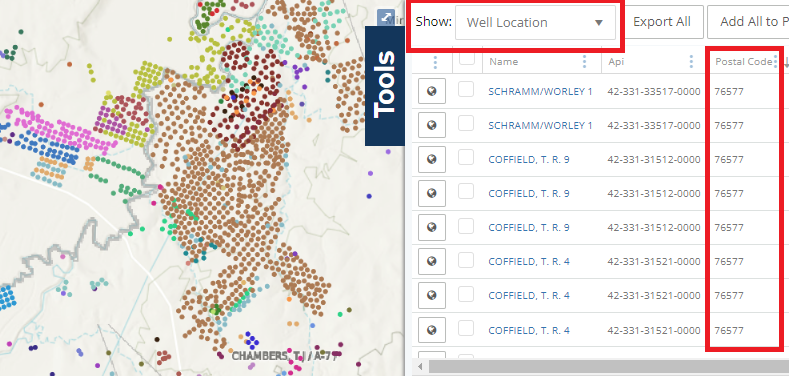The width and height of the screenshot is (789, 376).
Task: Click the globe icon for the second SCHRAMM/WORLEY 1 row
Action: [432, 125]
